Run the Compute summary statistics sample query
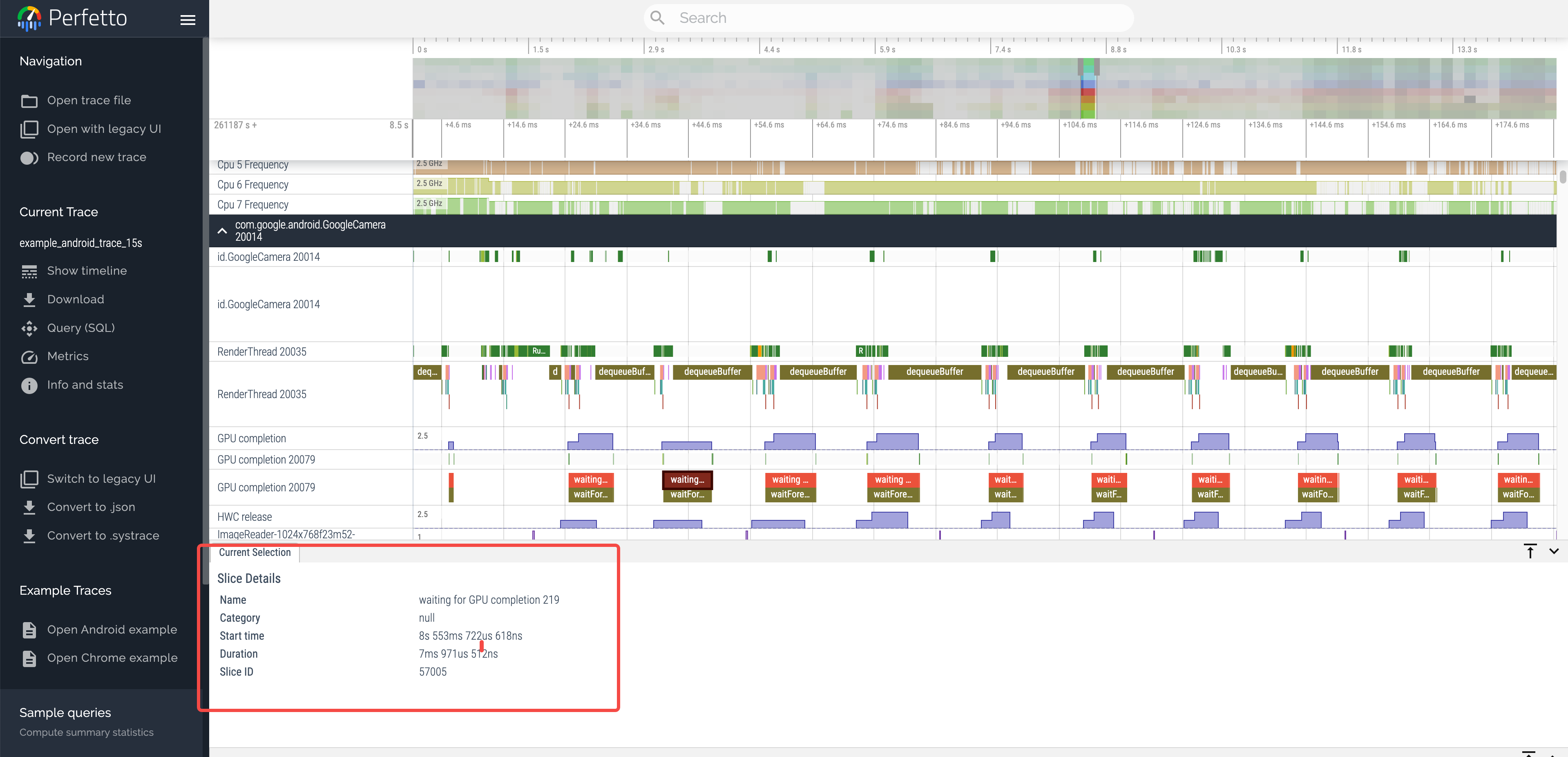1568x757 pixels. point(87,732)
